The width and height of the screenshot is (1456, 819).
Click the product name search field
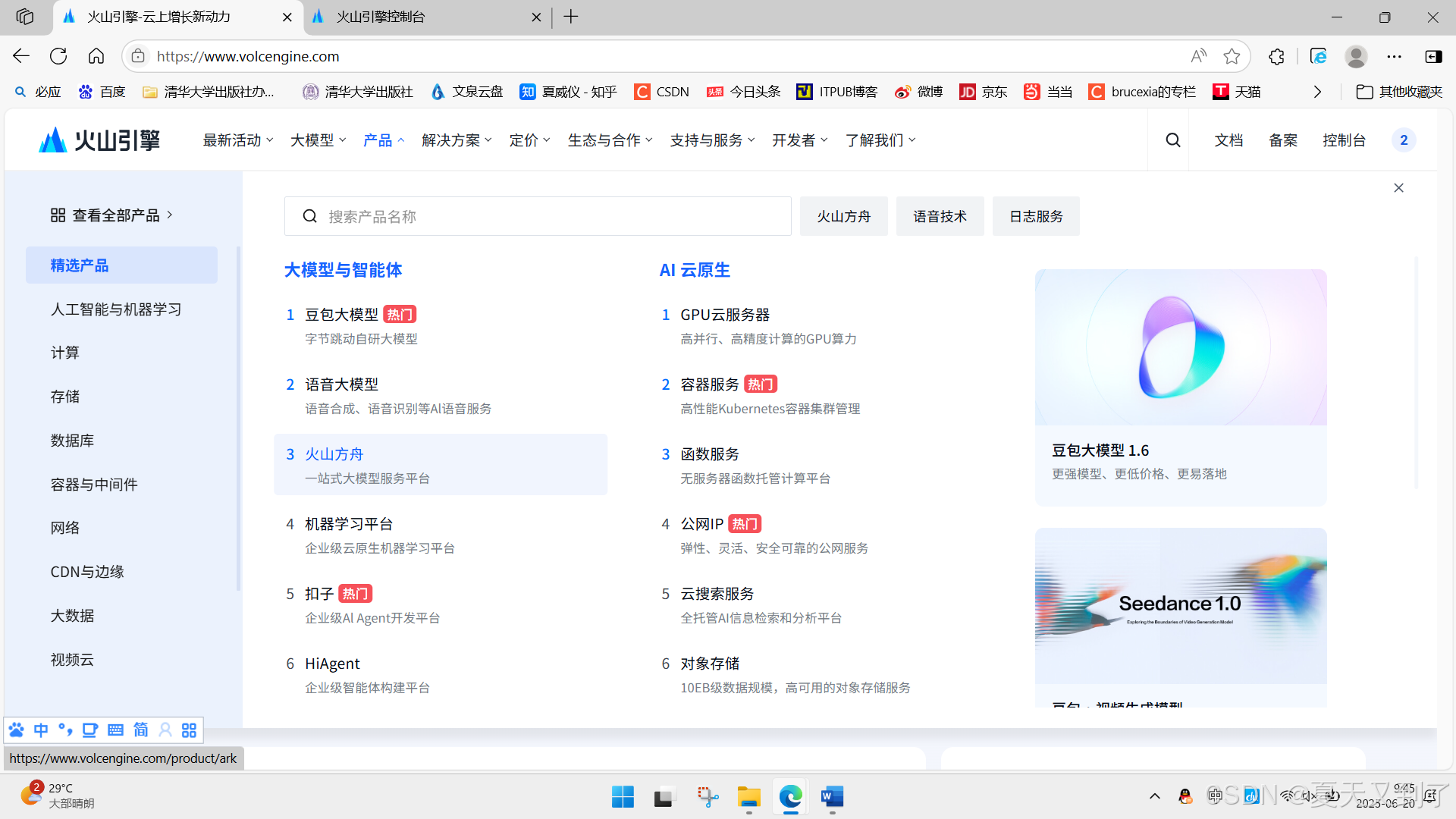click(538, 217)
